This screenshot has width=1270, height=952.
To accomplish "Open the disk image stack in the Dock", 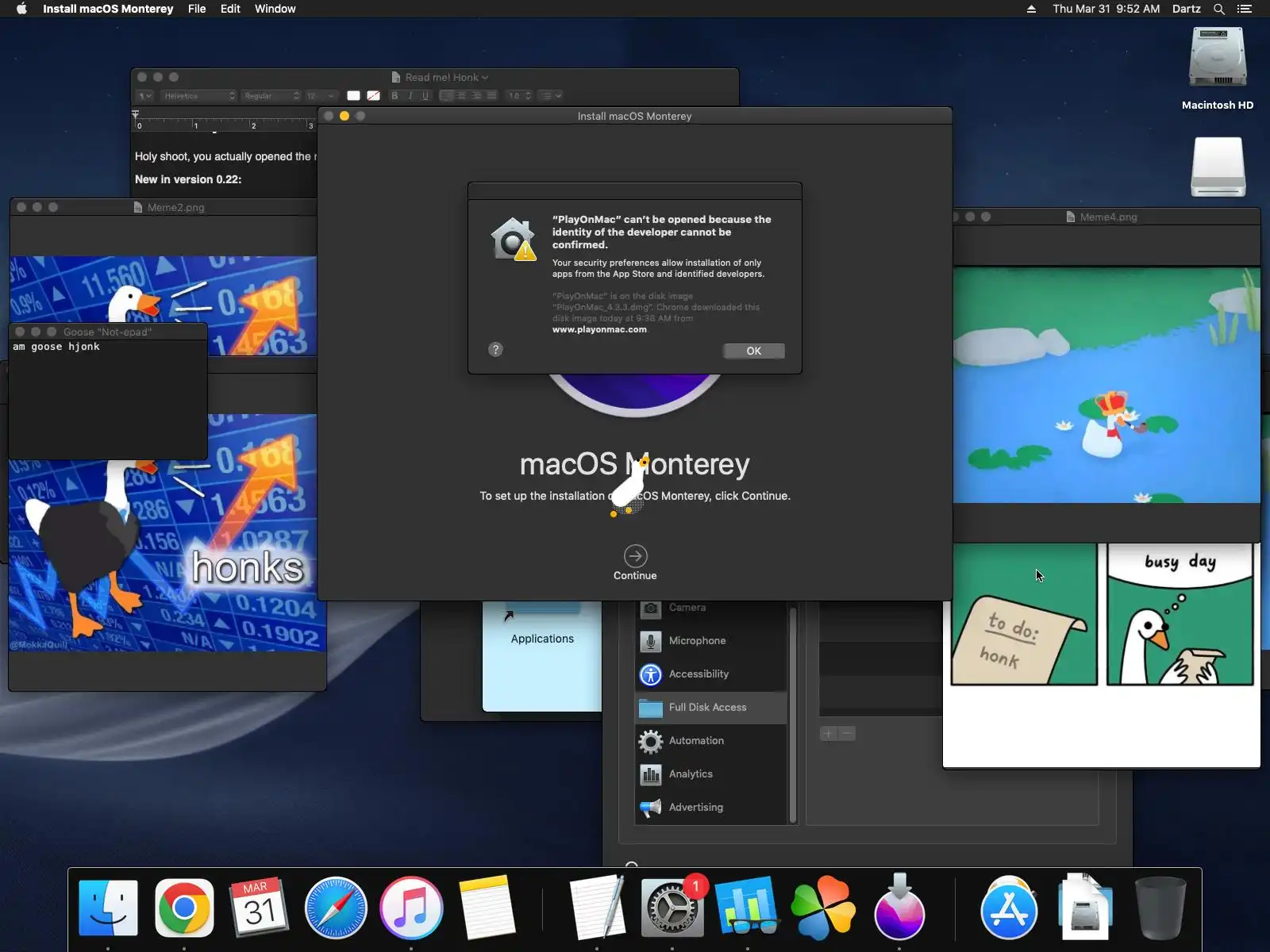I will click(1084, 908).
